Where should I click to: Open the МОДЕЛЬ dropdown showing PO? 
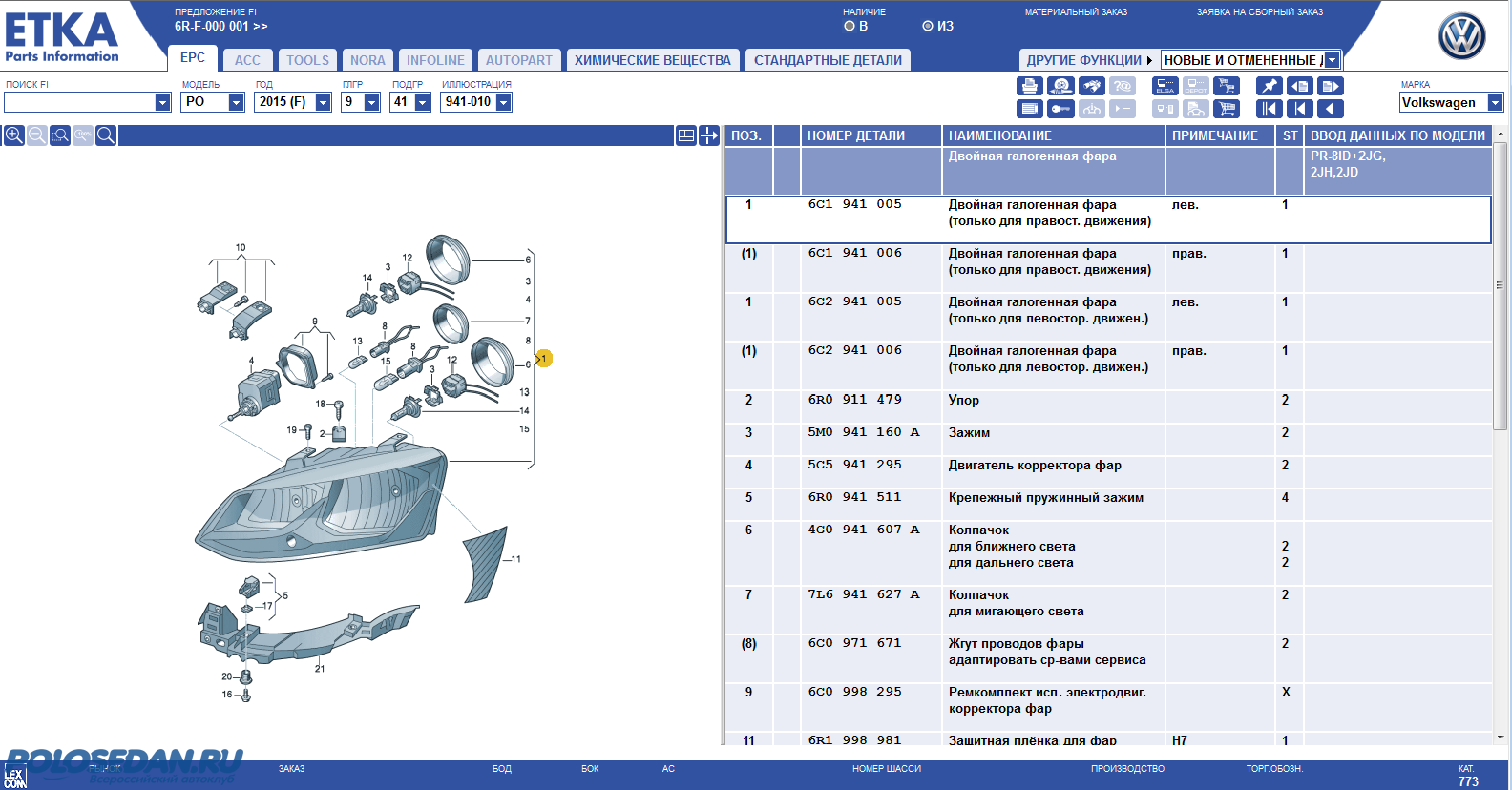tap(236, 102)
